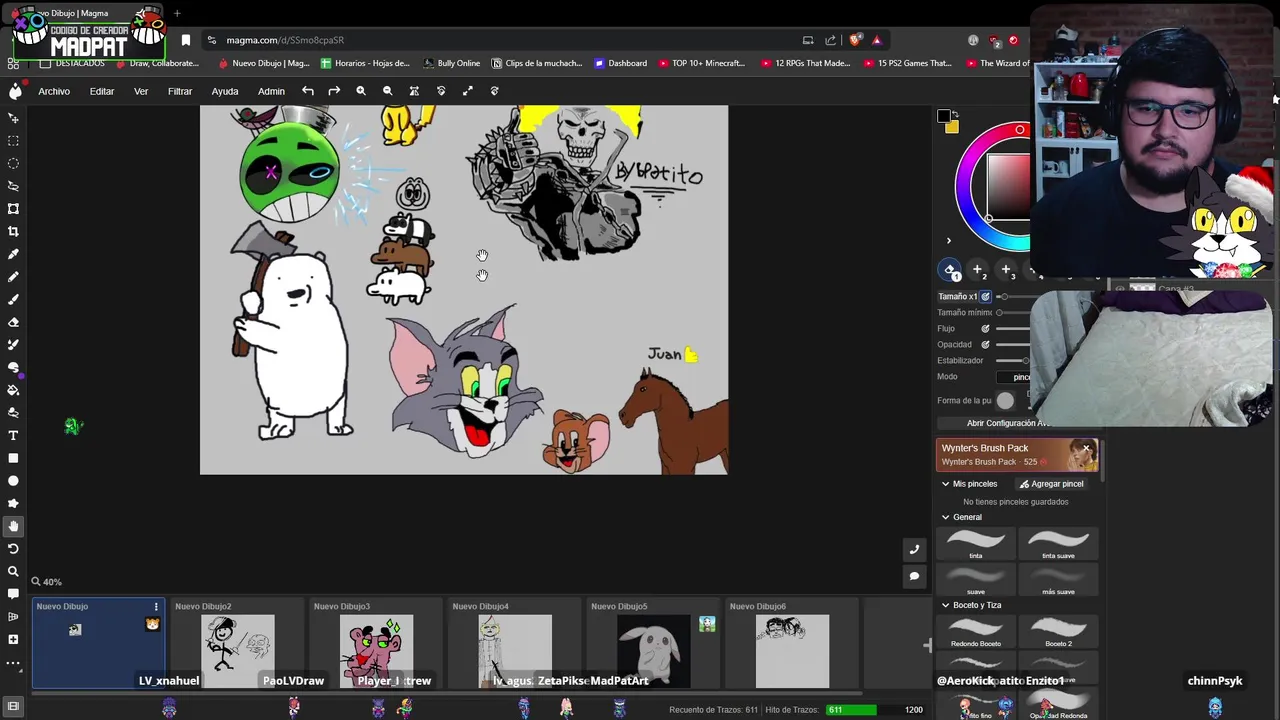This screenshot has height=720, width=1280.
Task: Select the rectangle shape tool
Action: [13, 458]
